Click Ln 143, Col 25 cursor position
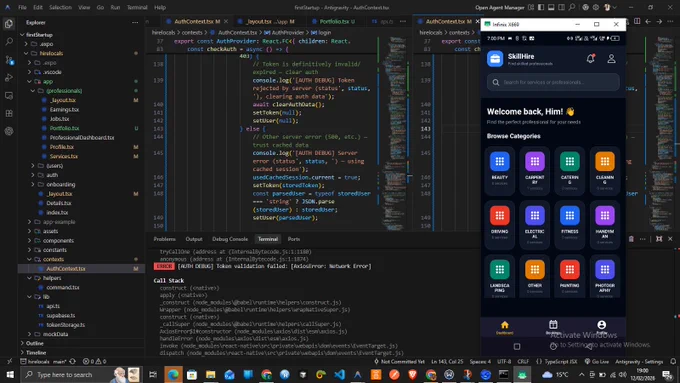This screenshot has height=383, width=680. (x=447, y=361)
